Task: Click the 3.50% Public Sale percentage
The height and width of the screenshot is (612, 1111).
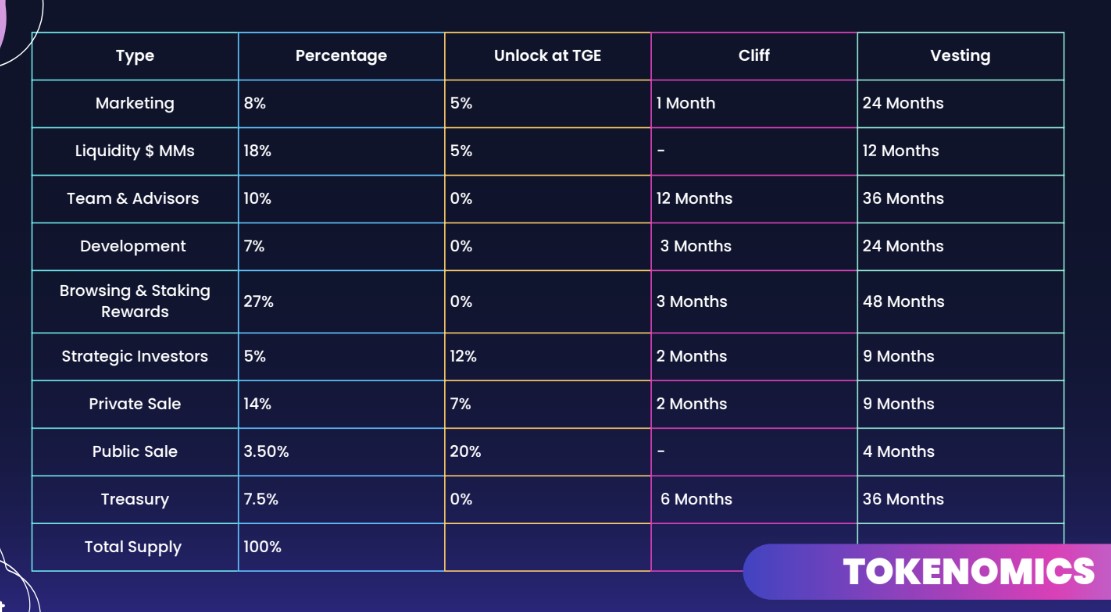Action: [266, 451]
